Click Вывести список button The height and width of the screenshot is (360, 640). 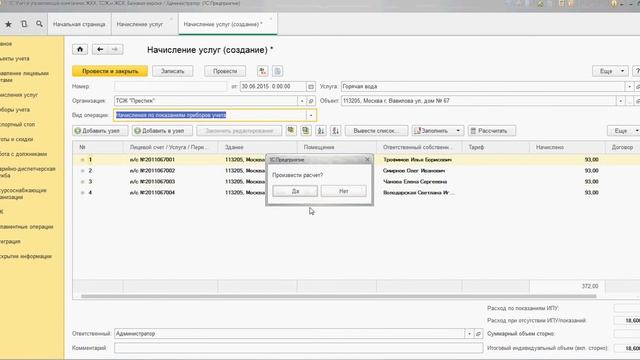pyautogui.click(x=376, y=131)
